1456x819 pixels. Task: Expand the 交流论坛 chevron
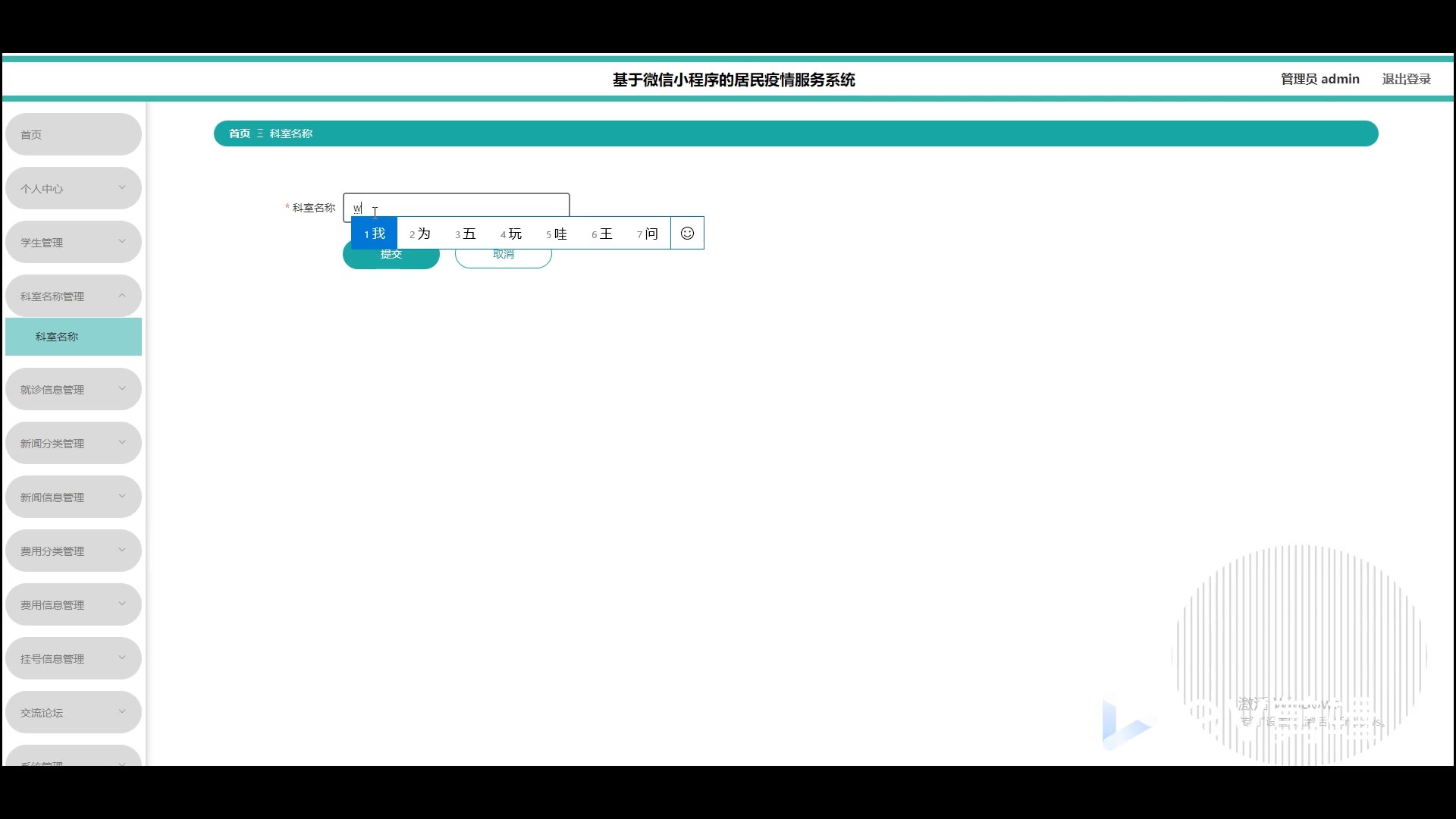[122, 711]
